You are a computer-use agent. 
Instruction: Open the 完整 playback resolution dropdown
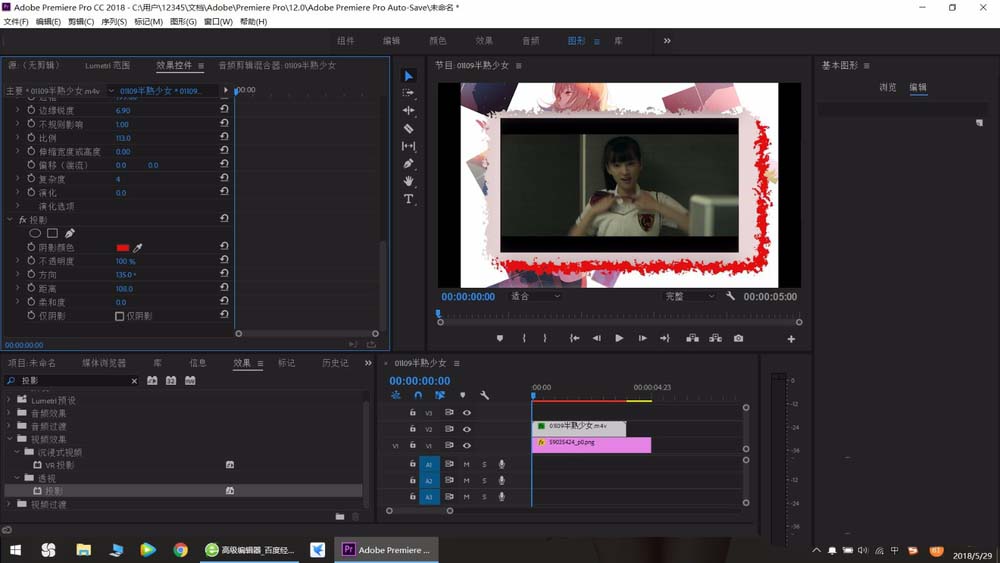(x=689, y=296)
